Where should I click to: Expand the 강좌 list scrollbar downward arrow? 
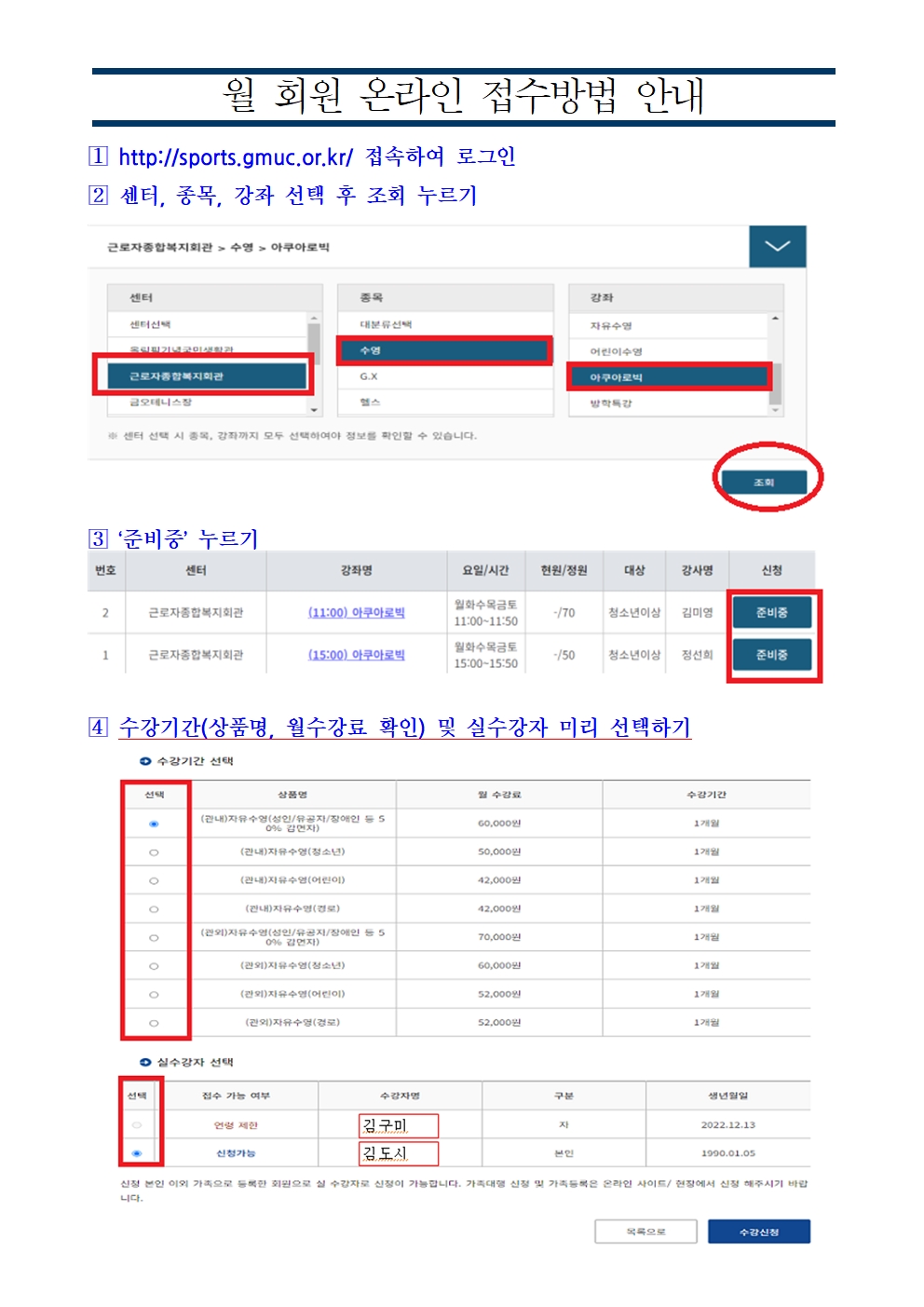[x=776, y=410]
